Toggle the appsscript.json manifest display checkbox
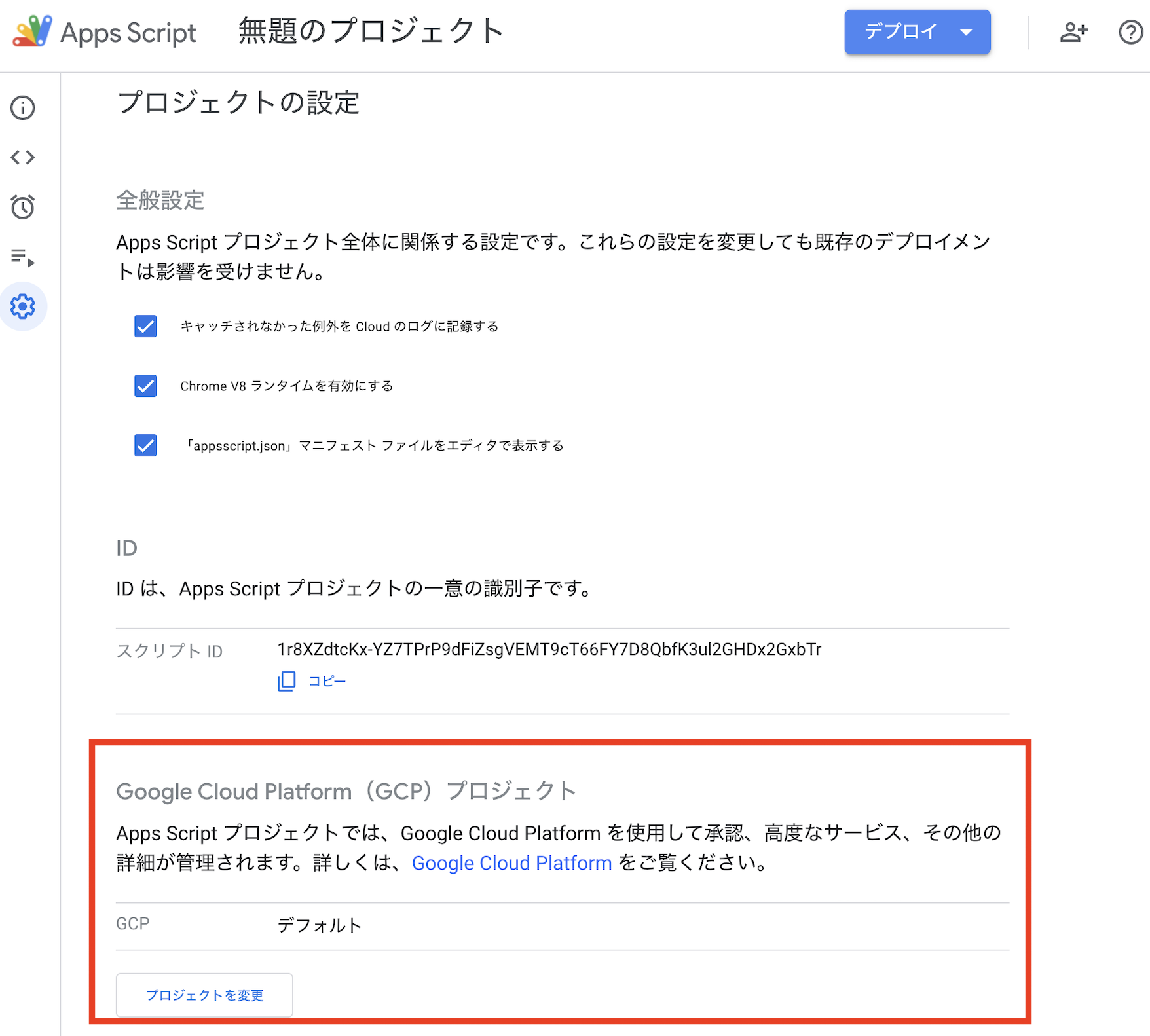This screenshot has width=1150, height=1036. point(145,445)
